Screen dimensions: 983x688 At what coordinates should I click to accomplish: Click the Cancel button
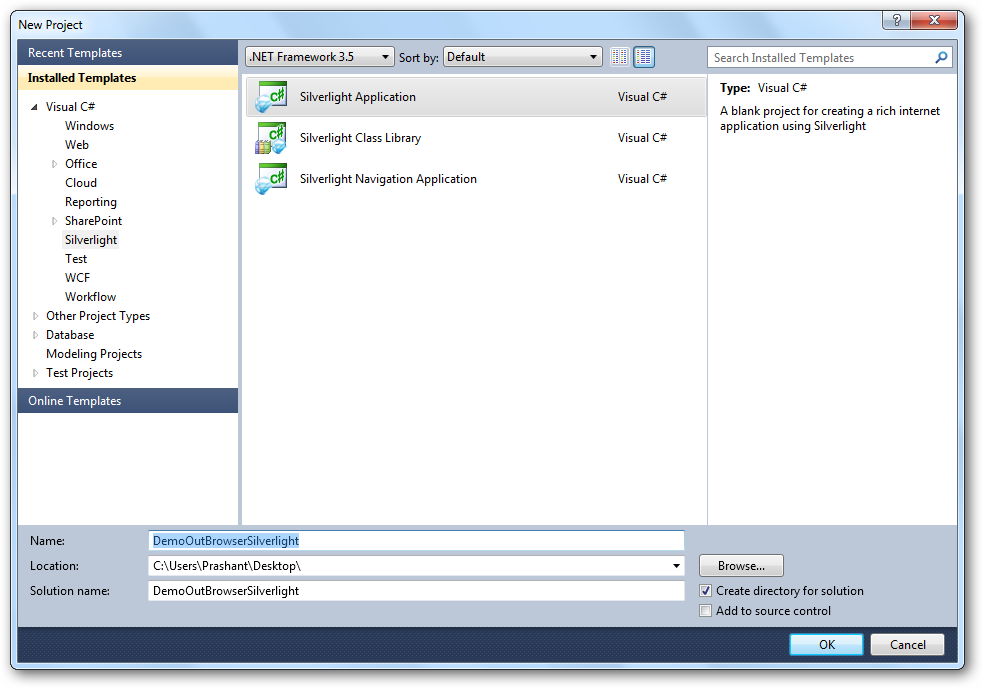907,645
